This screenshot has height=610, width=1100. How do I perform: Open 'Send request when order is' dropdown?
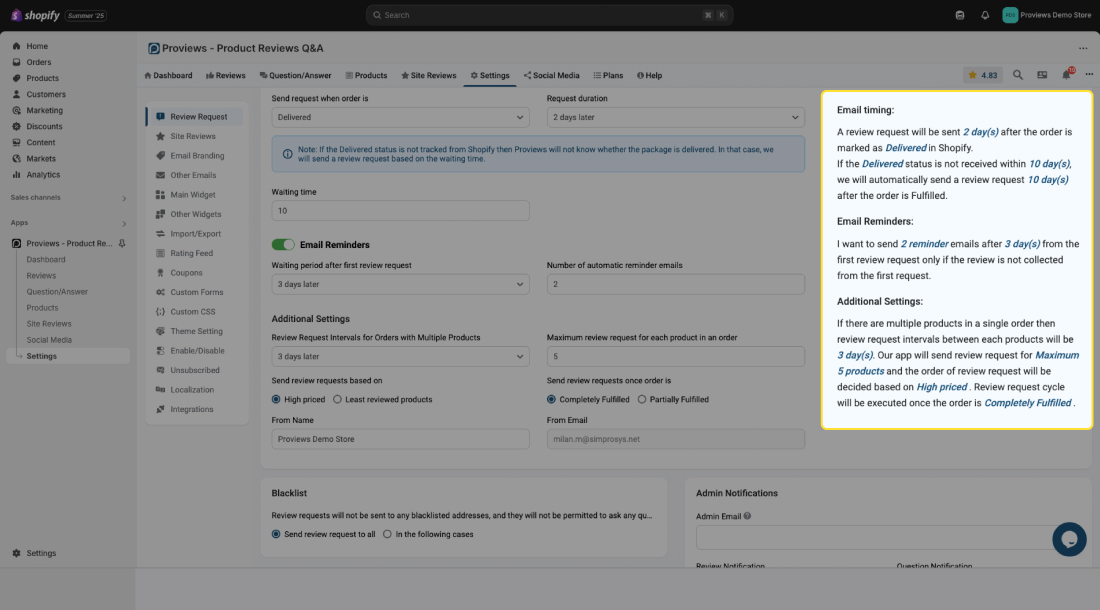coord(401,117)
